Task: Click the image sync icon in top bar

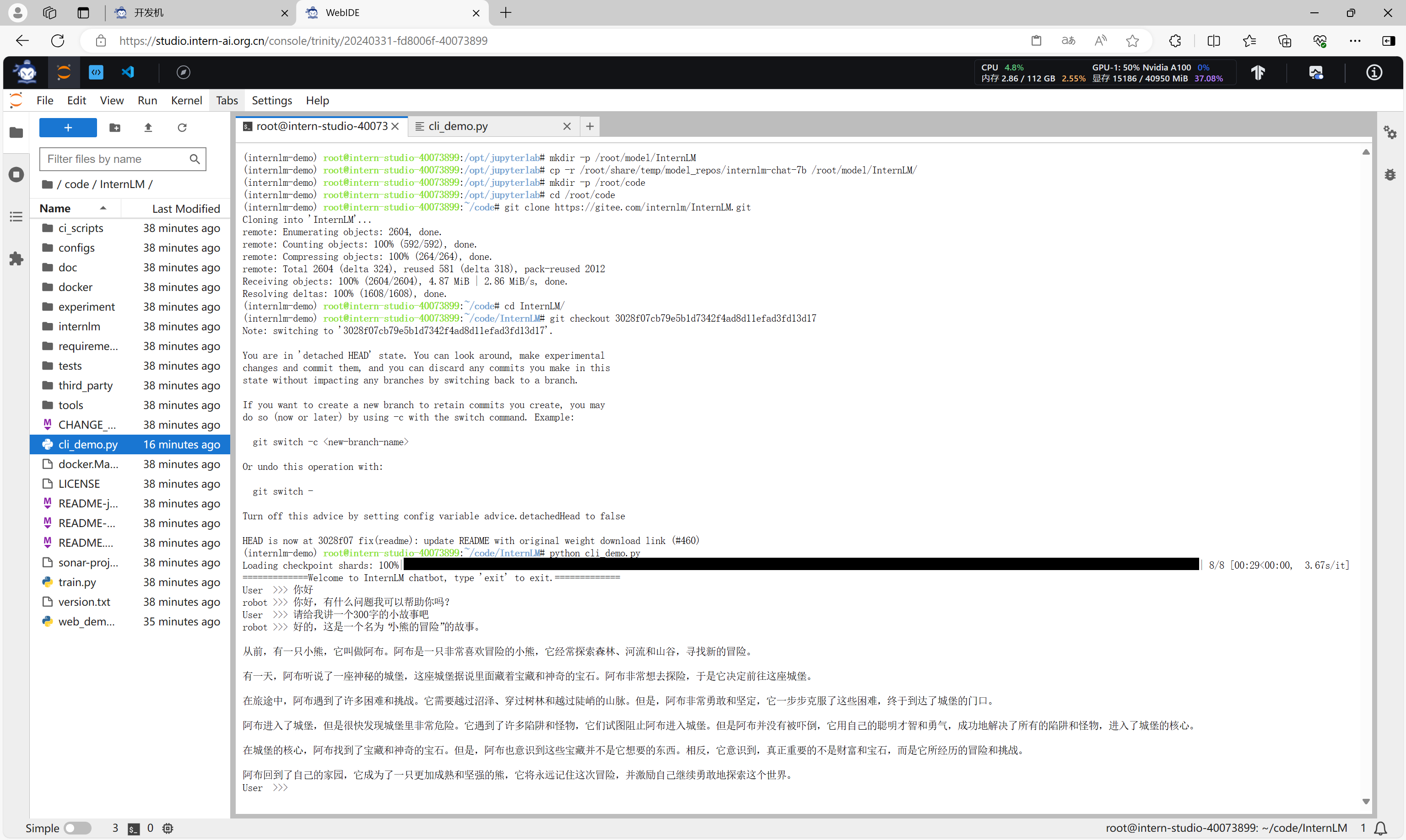Action: click(x=1315, y=72)
